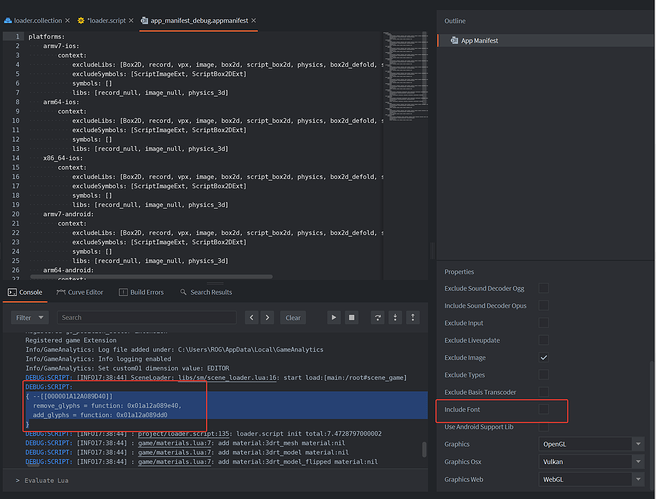The height and width of the screenshot is (499, 656).
Task: Open the Search Results tab
Action: [206, 292]
